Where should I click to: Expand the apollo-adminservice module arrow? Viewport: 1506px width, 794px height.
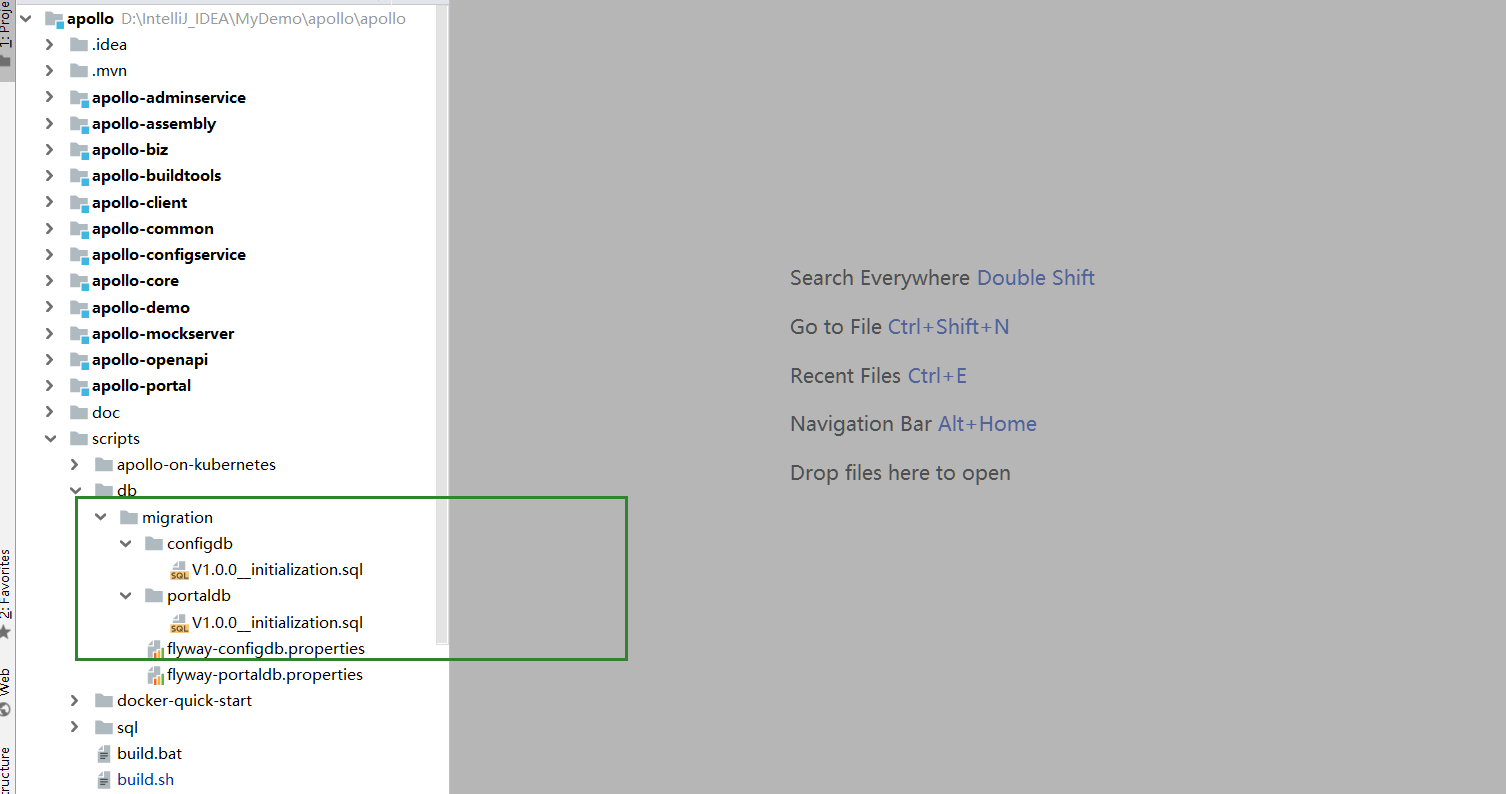pyautogui.click(x=49, y=97)
